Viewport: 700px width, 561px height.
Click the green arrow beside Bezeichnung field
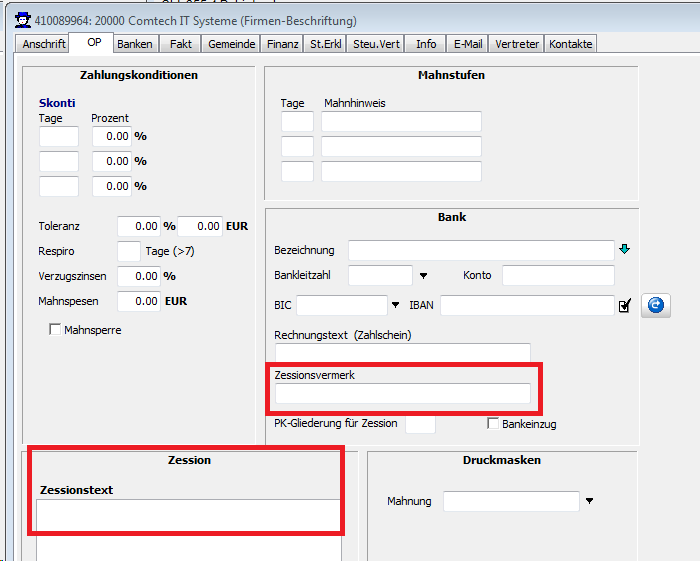625,249
